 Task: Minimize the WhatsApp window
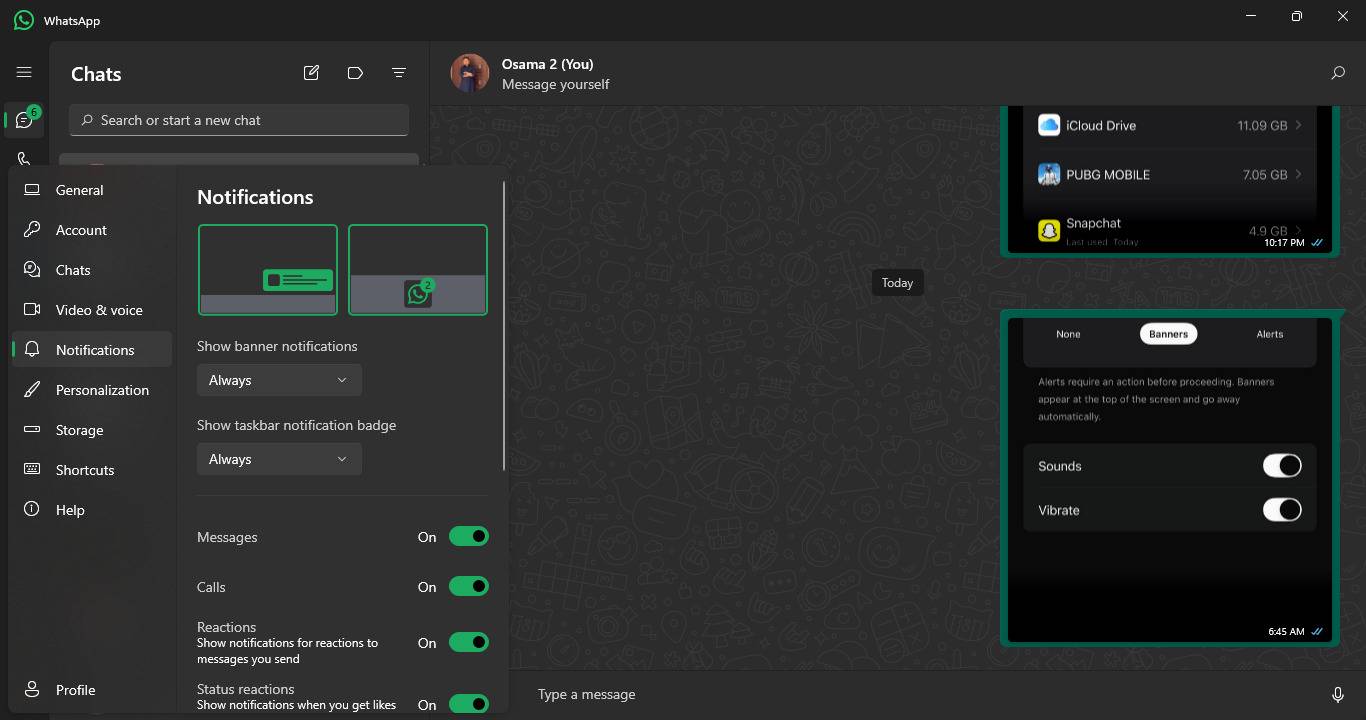[x=1251, y=16]
